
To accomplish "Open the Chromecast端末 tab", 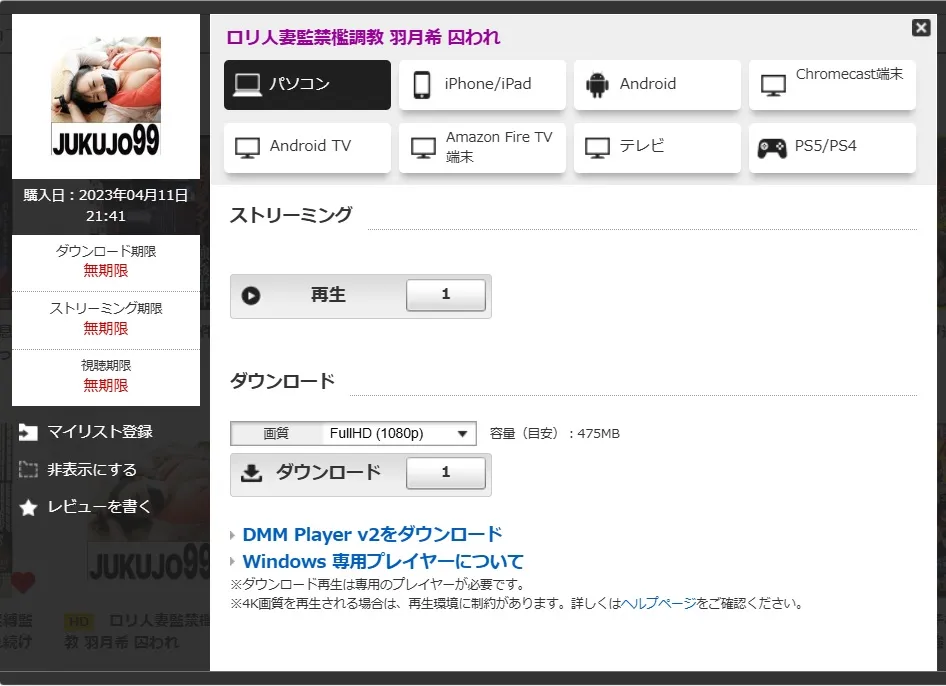I will point(832,84).
